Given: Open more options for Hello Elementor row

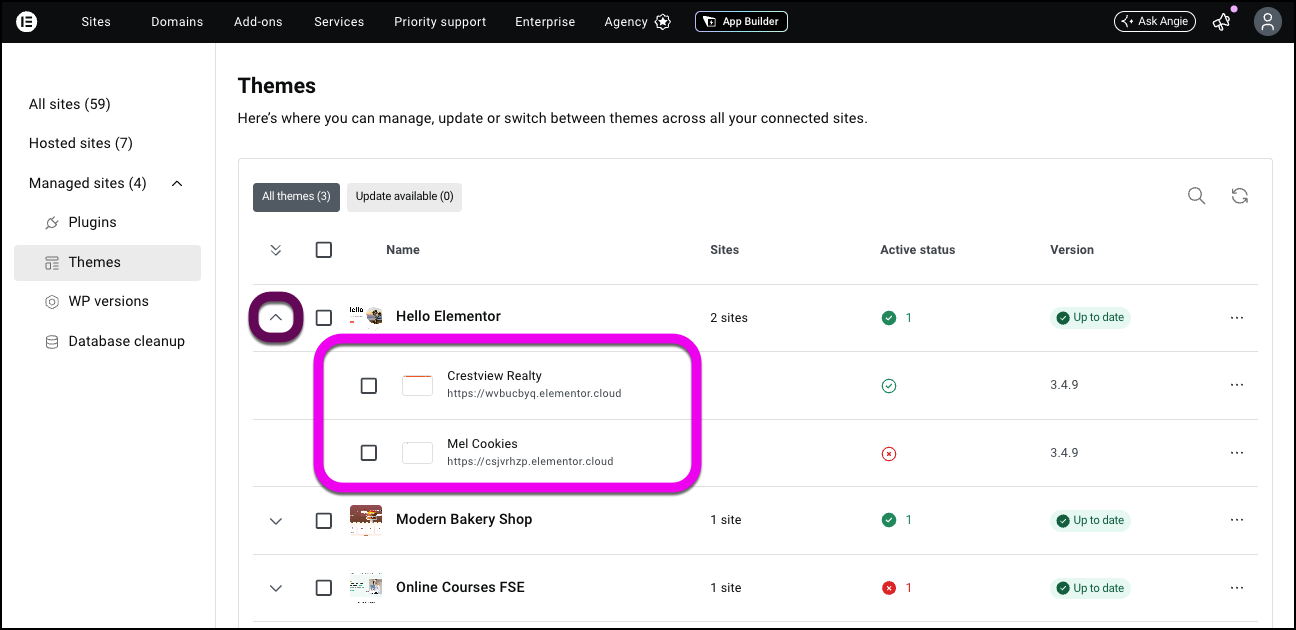Looking at the screenshot, I should point(1237,317).
